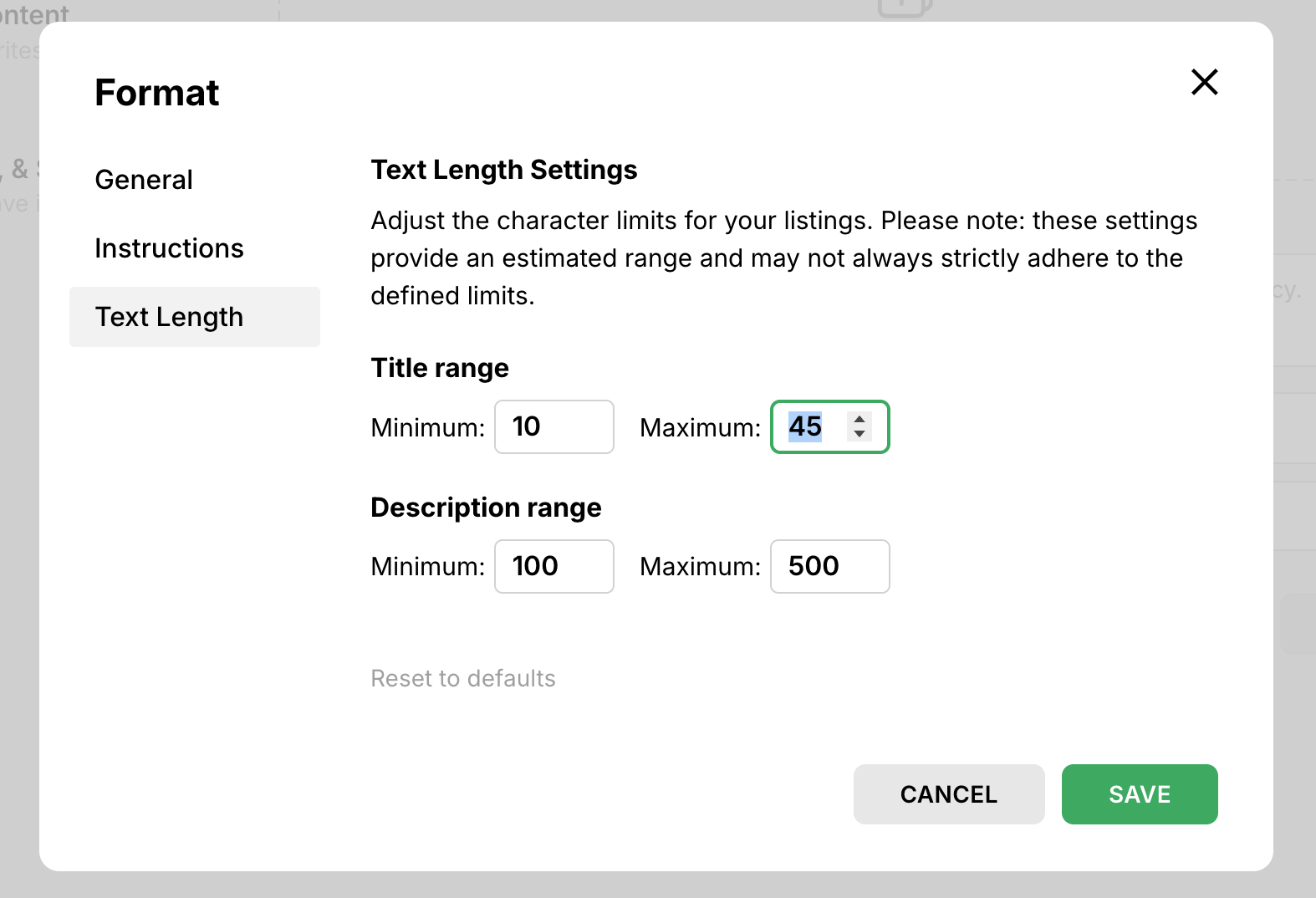1316x898 pixels.
Task: Click the Format dialog title
Action: click(157, 93)
